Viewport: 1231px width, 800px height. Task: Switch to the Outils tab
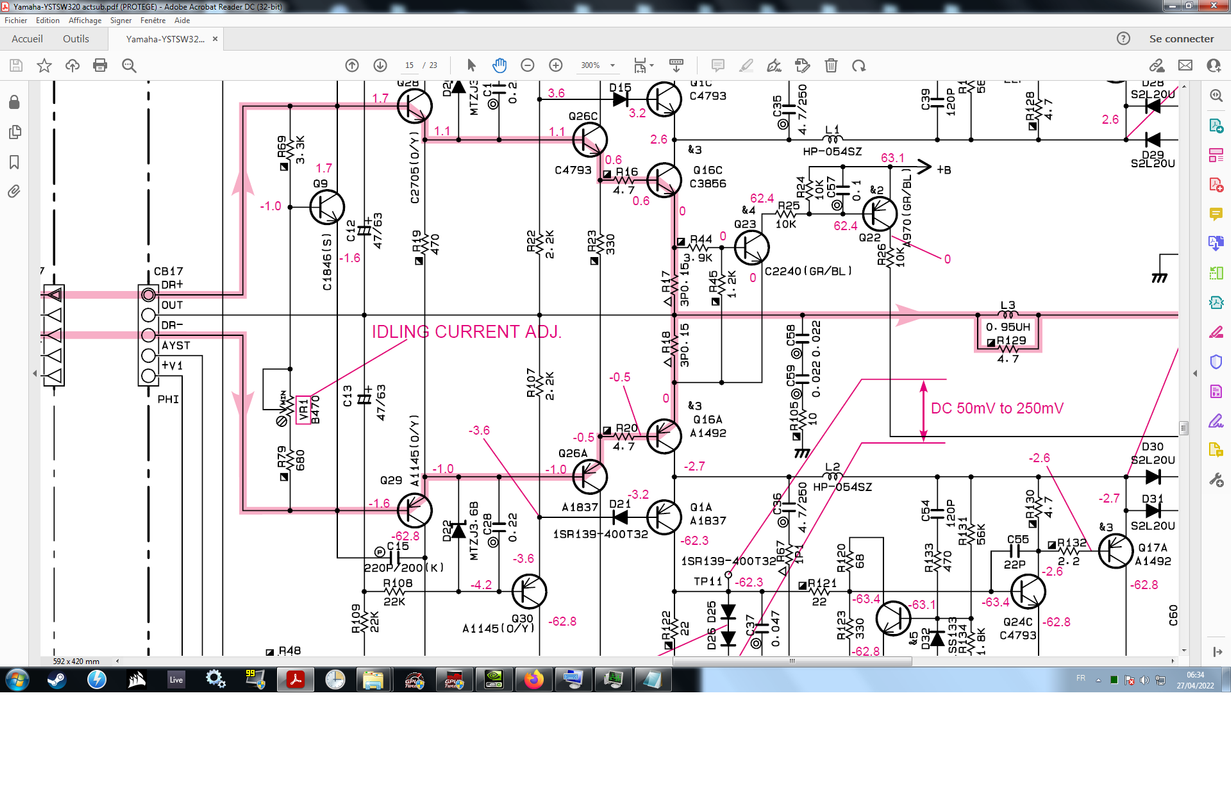pyautogui.click(x=76, y=39)
